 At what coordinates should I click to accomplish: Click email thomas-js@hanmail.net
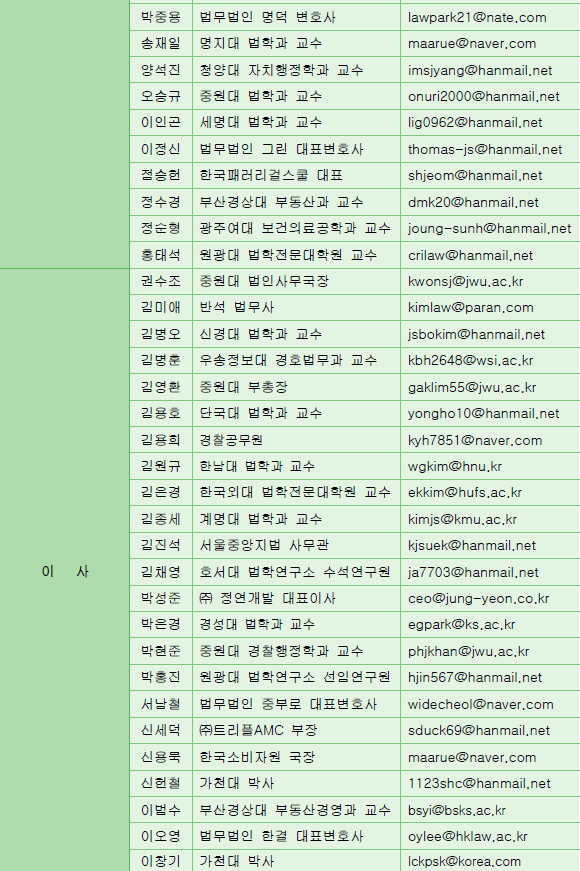click(x=485, y=149)
